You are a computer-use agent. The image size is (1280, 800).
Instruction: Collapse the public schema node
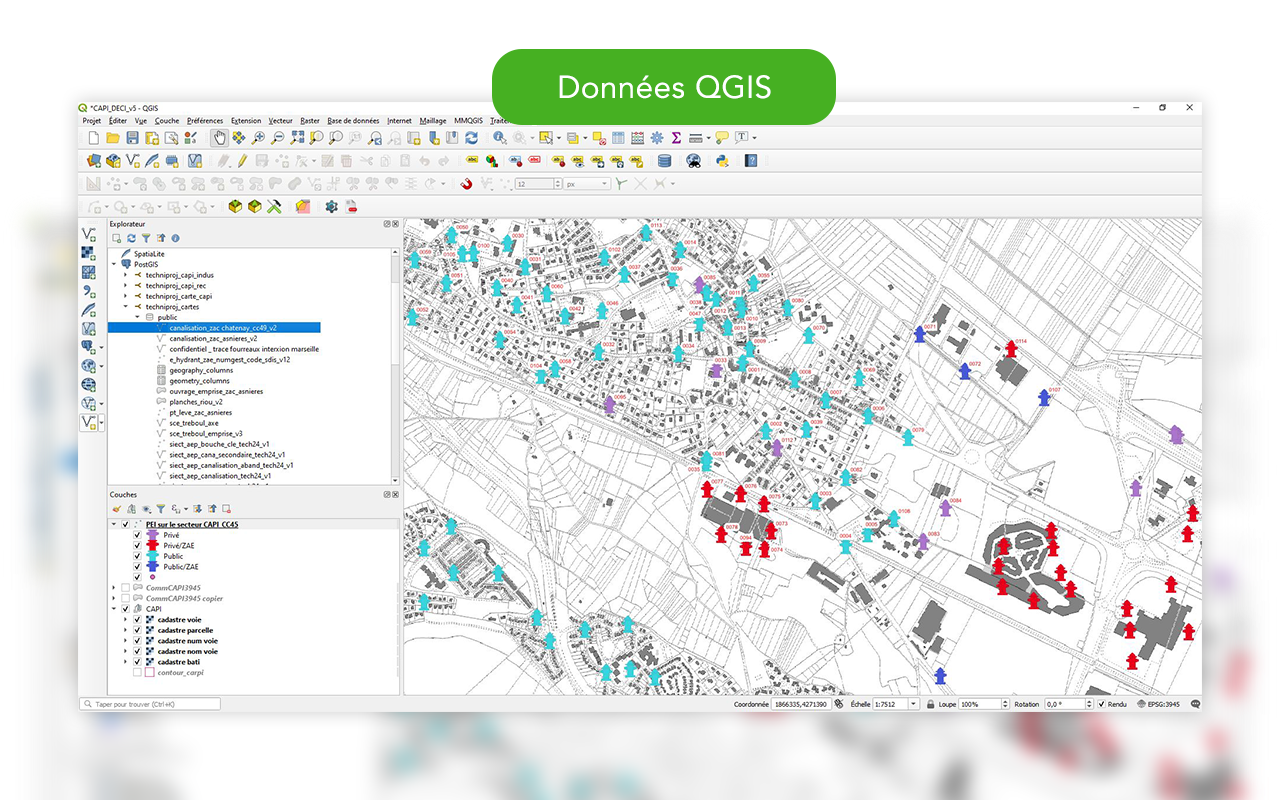(137, 317)
